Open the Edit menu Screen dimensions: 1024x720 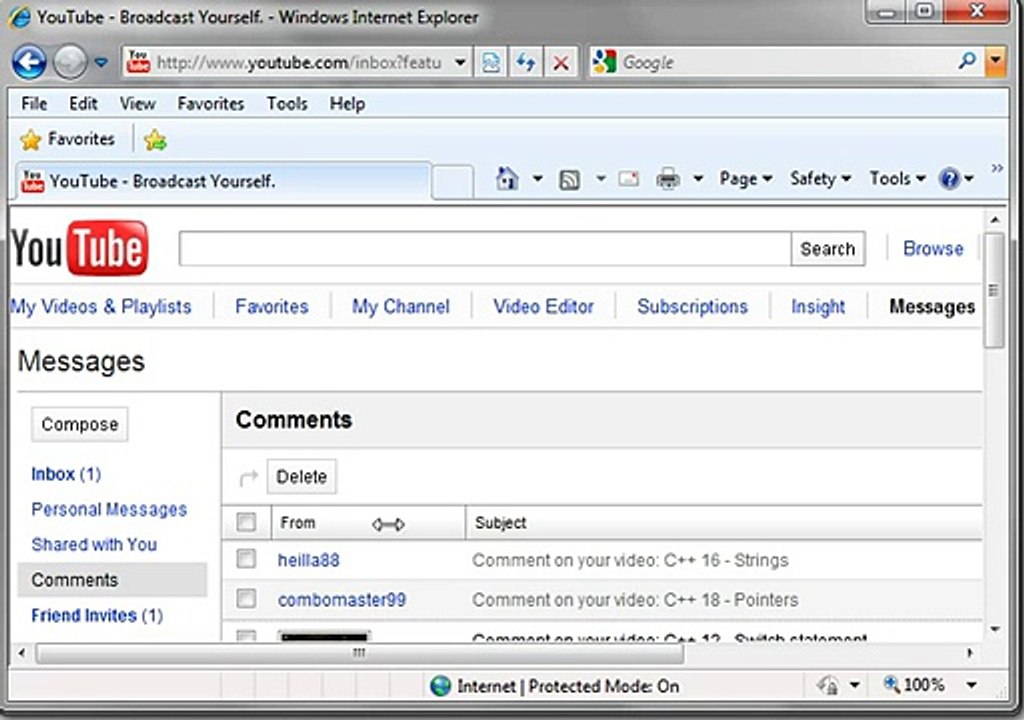point(83,104)
